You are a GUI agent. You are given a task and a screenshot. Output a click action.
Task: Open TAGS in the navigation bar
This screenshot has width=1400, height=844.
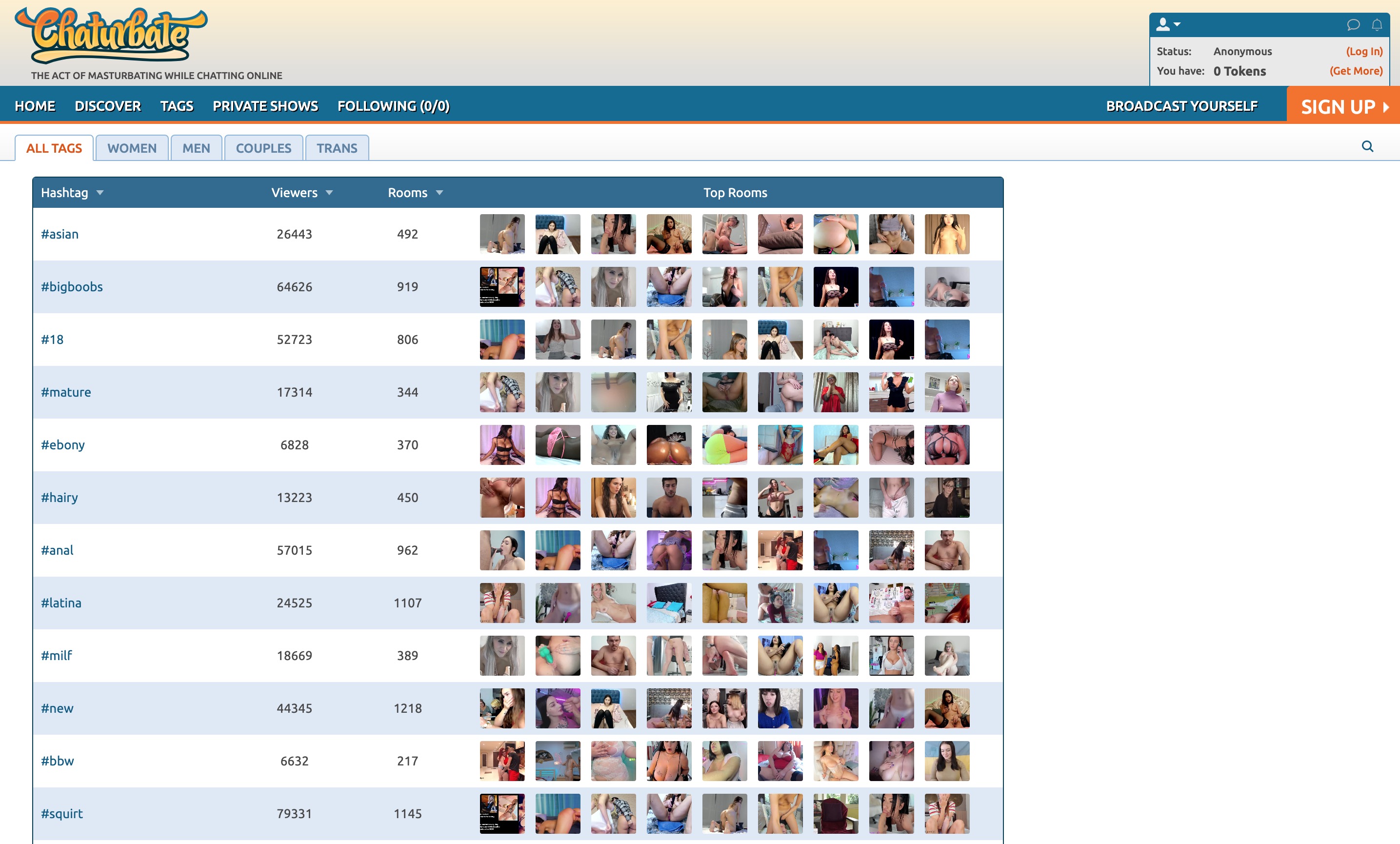[177, 106]
